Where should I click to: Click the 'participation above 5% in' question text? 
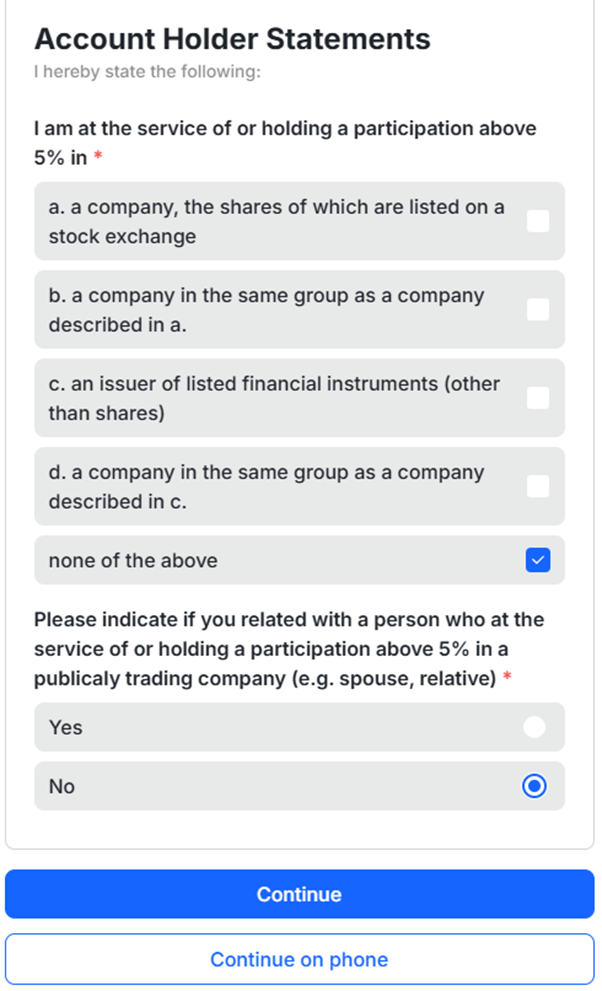(x=285, y=129)
